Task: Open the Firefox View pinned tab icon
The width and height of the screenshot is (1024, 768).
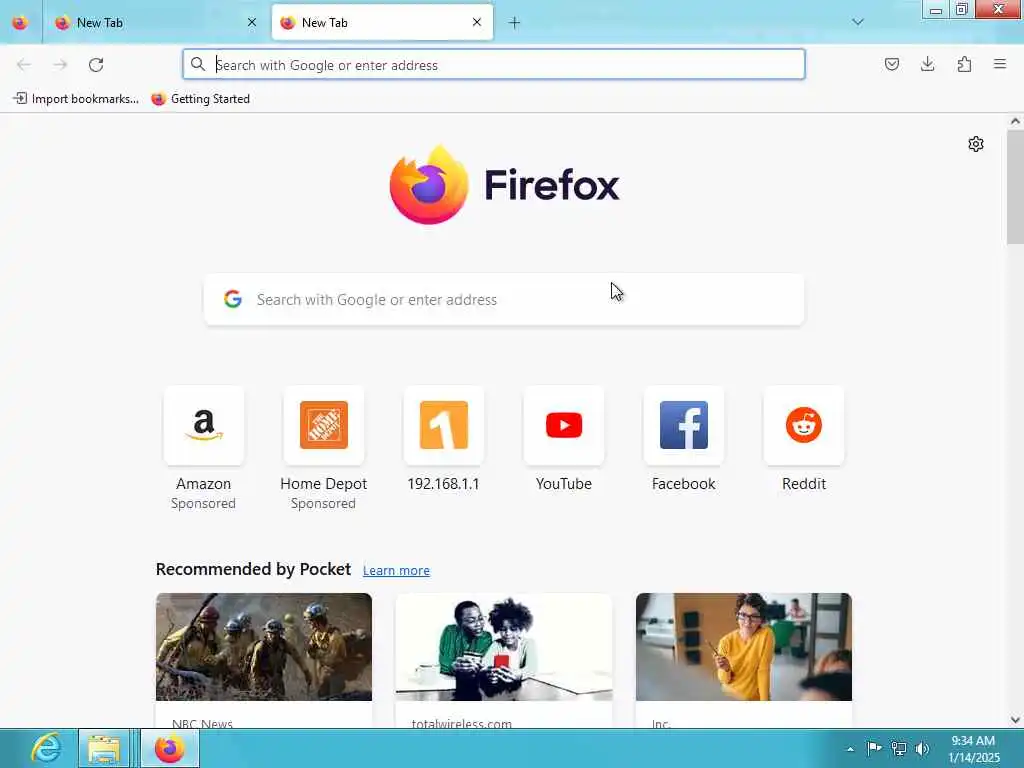Action: tap(20, 23)
